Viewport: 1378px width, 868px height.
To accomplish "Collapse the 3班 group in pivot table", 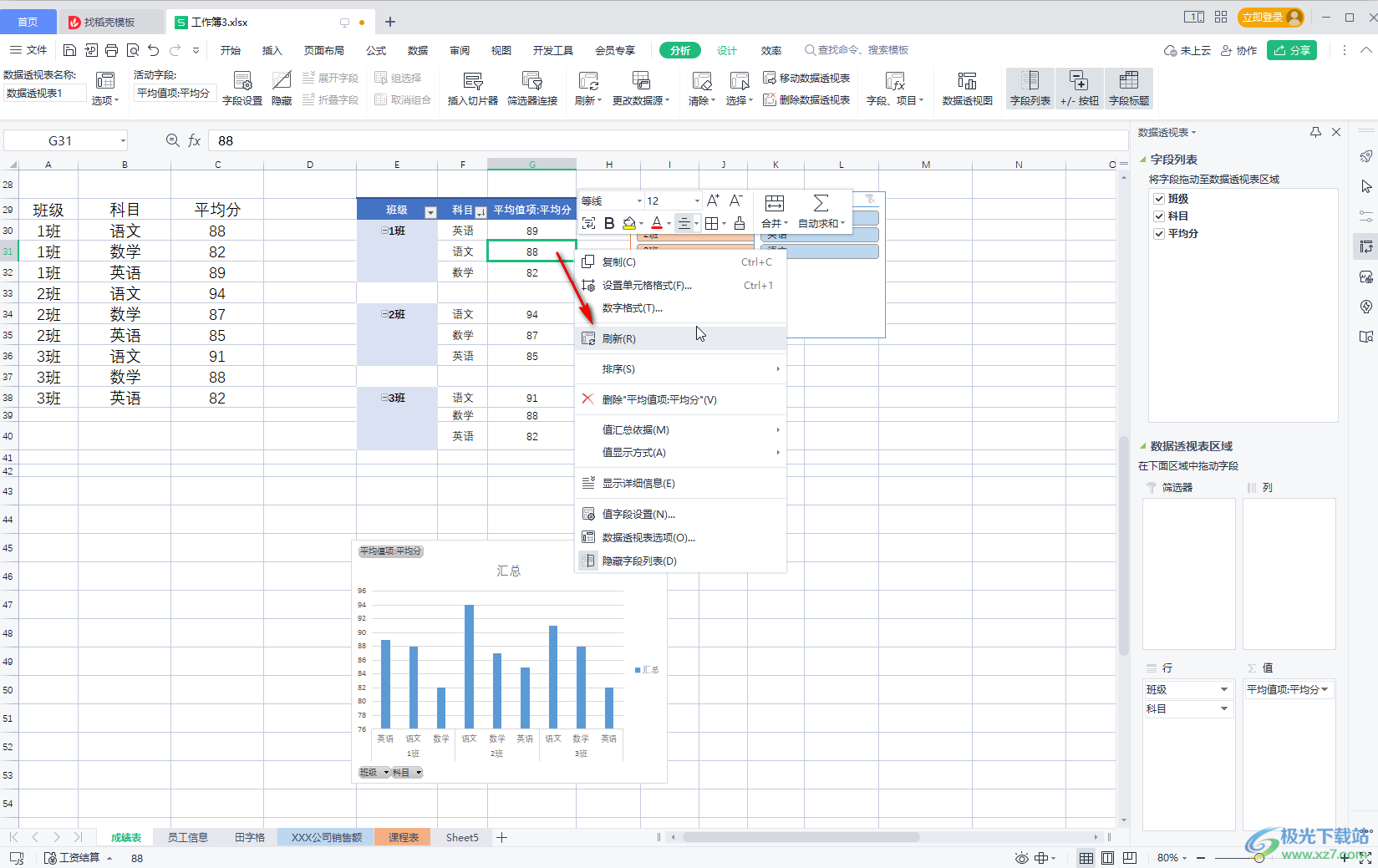I will (x=384, y=398).
